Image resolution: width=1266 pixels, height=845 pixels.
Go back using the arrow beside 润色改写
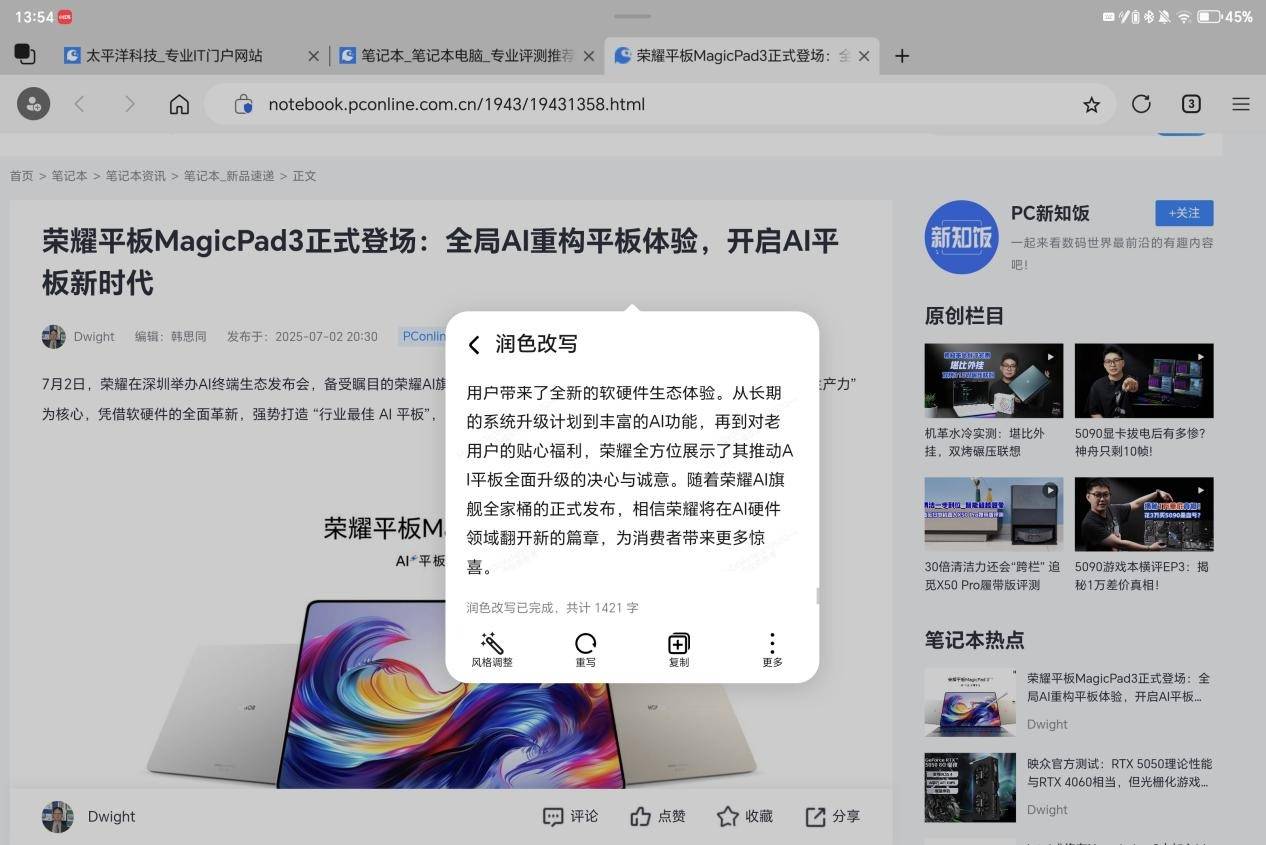pos(474,345)
